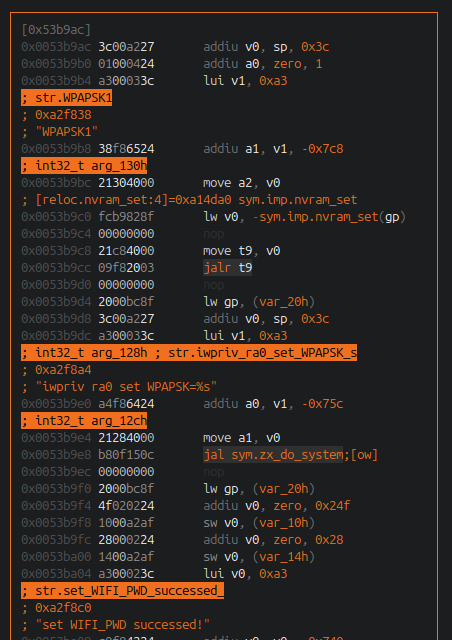Screen dimensions: 452x640
Task: Click var_20h at address 0x0053b9f0
Action: [284, 489]
